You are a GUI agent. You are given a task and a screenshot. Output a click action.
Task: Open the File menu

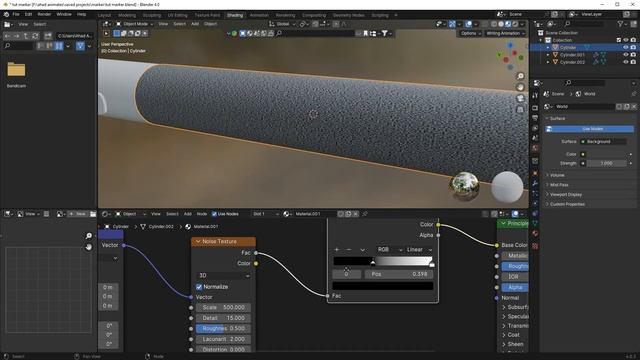(x=16, y=14)
